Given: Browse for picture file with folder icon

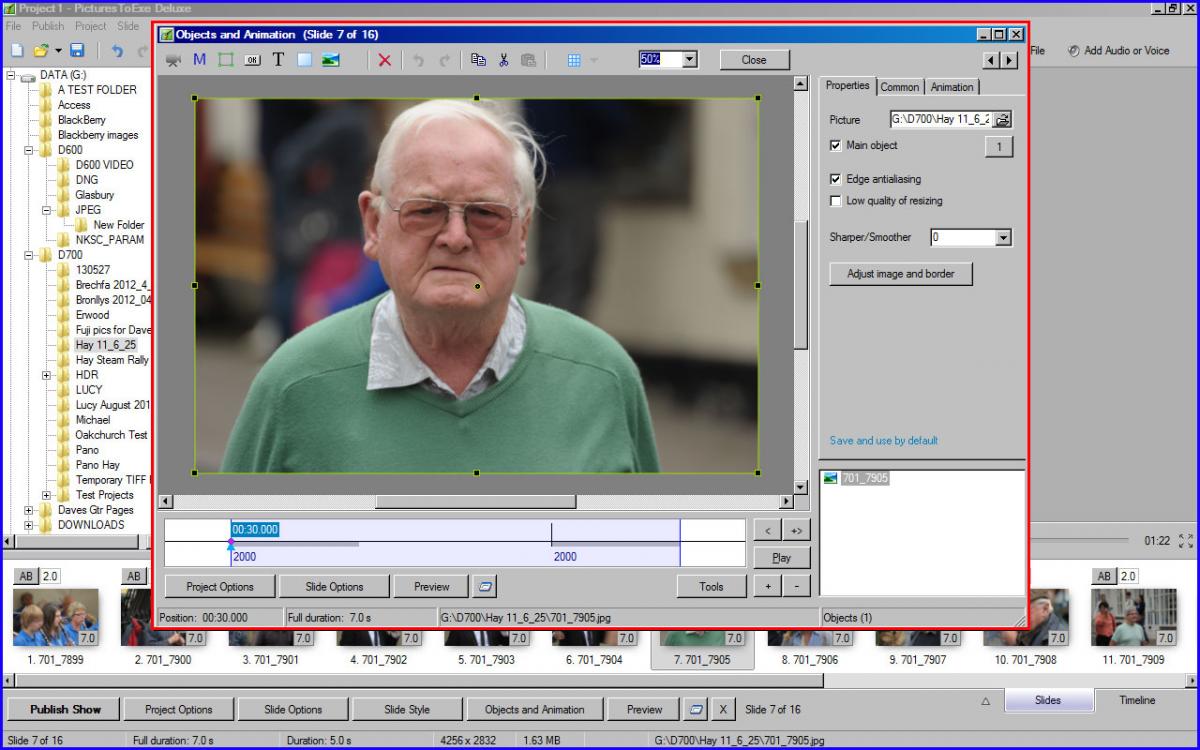Looking at the screenshot, I should 1002,119.
